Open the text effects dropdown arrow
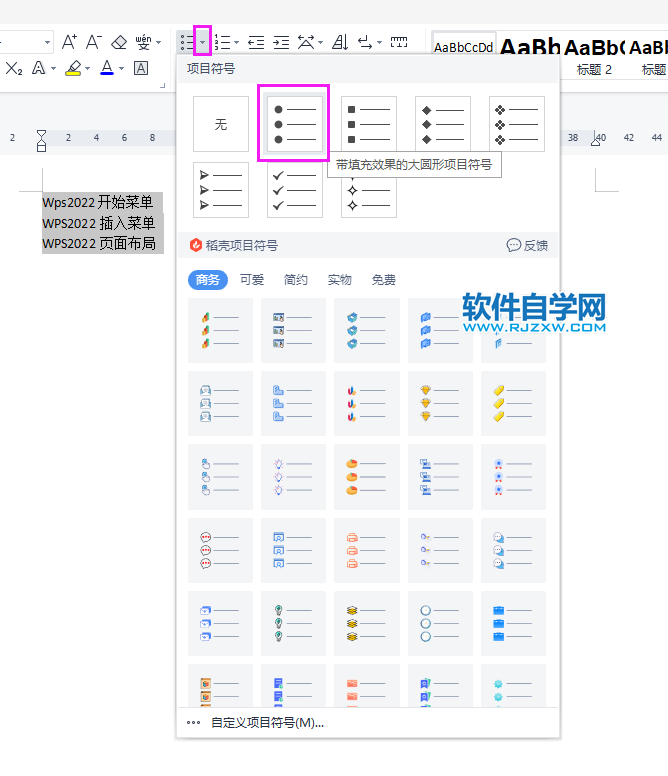Screen dimensions: 668x776 click(x=53, y=68)
